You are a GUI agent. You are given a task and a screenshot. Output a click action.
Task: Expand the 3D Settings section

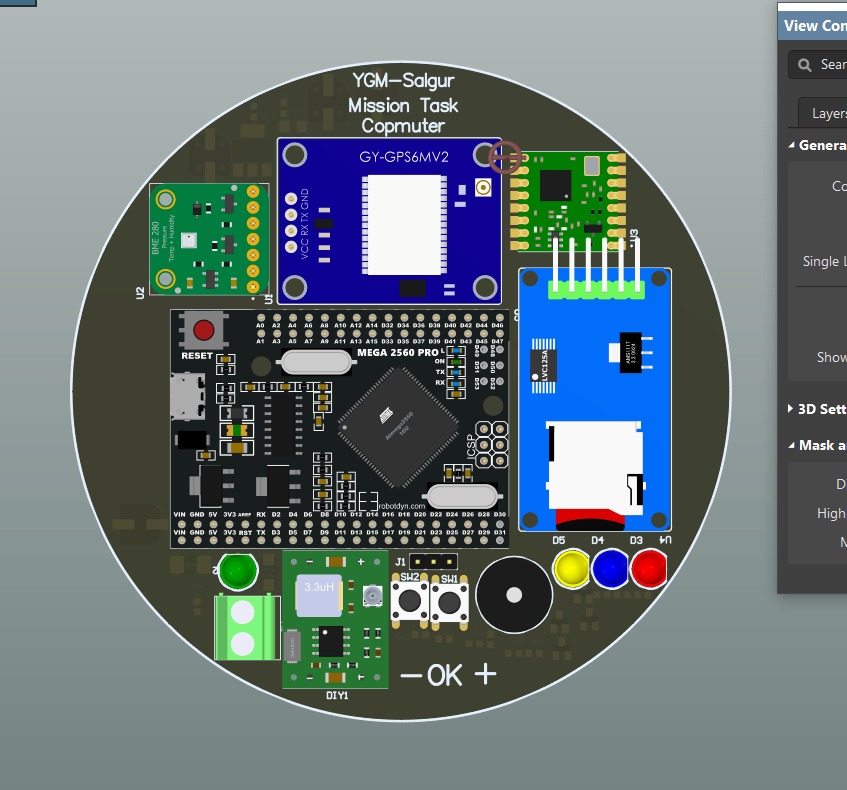[792, 409]
